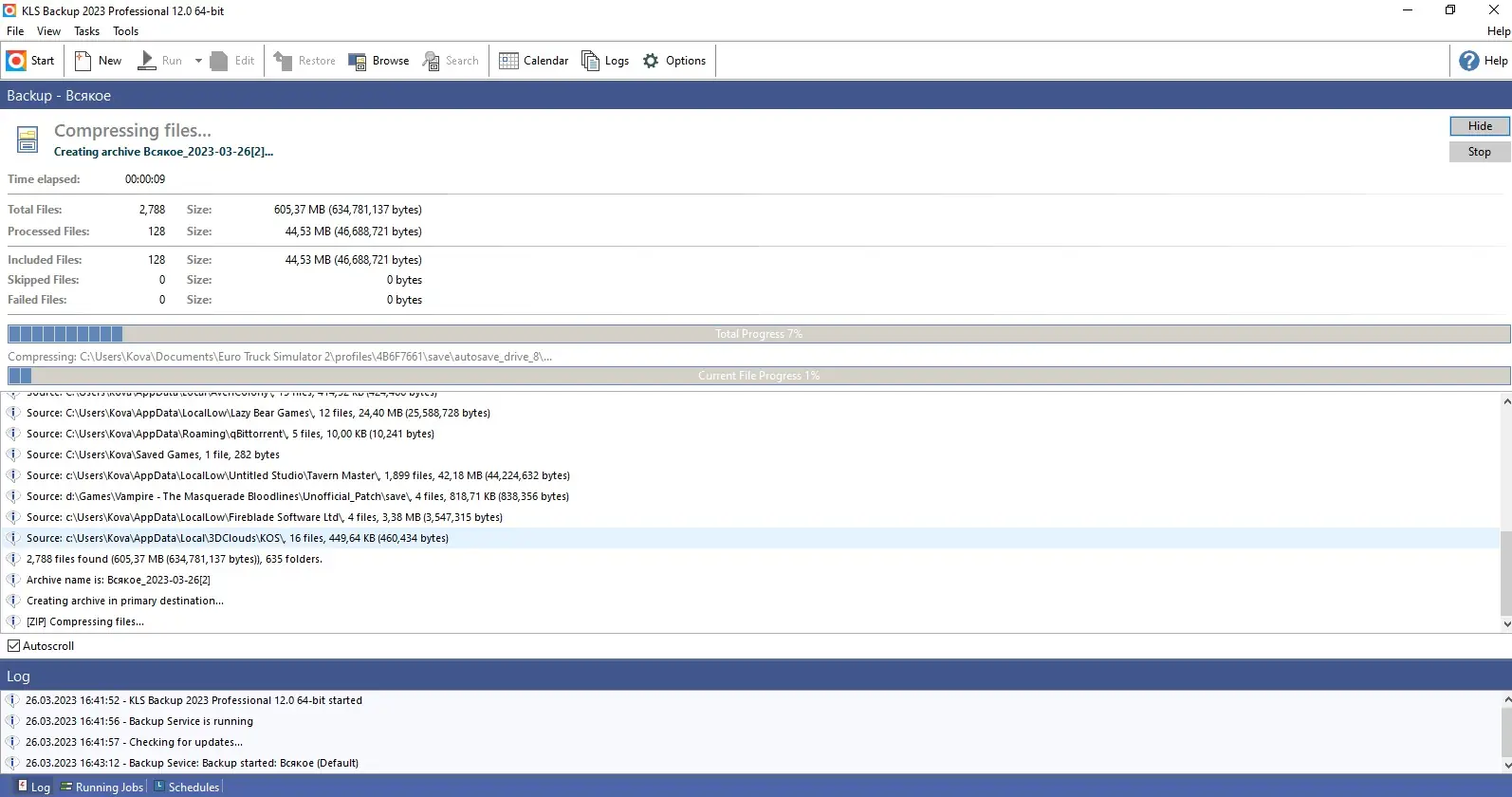Click the blue Help question mark icon
This screenshot has height=797, width=1512.
[1469, 61]
